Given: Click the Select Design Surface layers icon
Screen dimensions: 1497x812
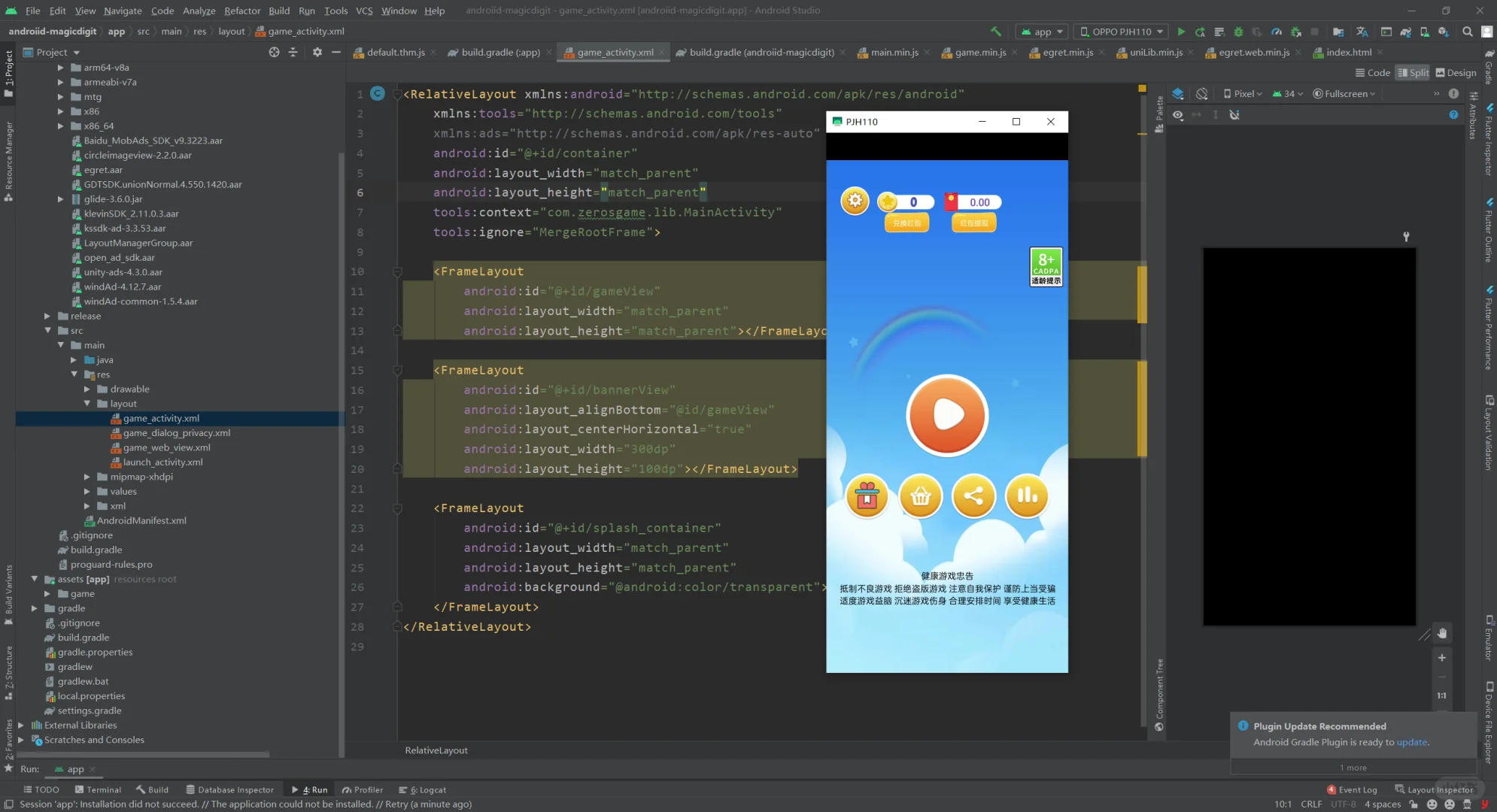Looking at the screenshot, I should click(x=1178, y=94).
